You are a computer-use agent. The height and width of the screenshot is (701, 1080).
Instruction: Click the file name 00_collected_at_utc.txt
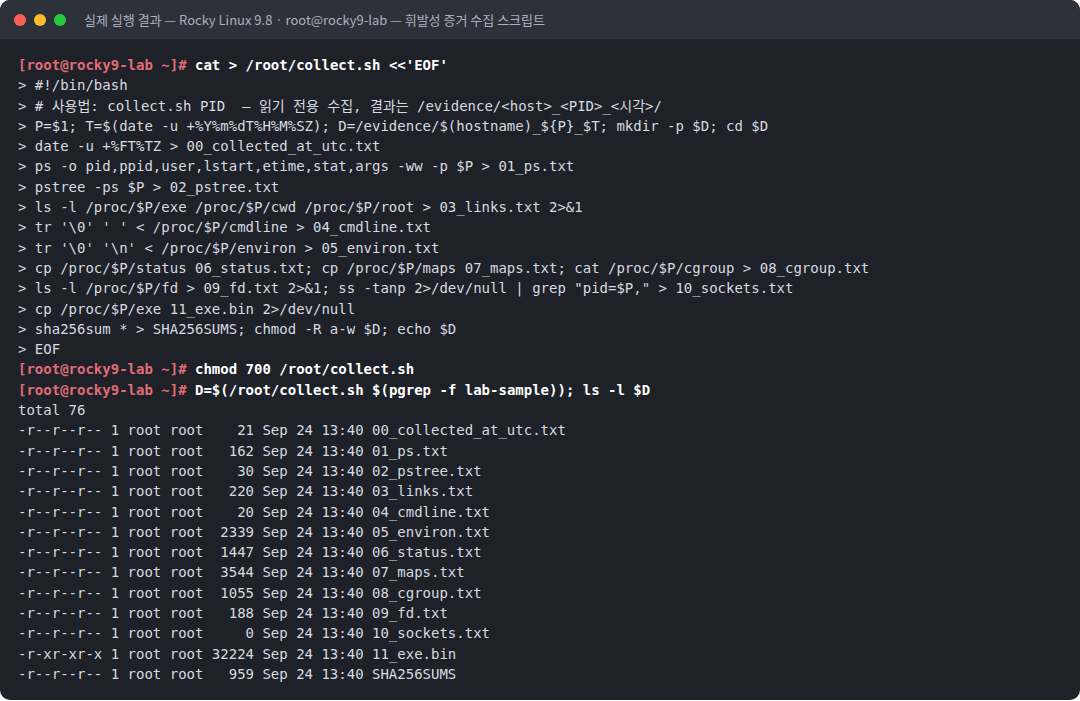(468, 430)
